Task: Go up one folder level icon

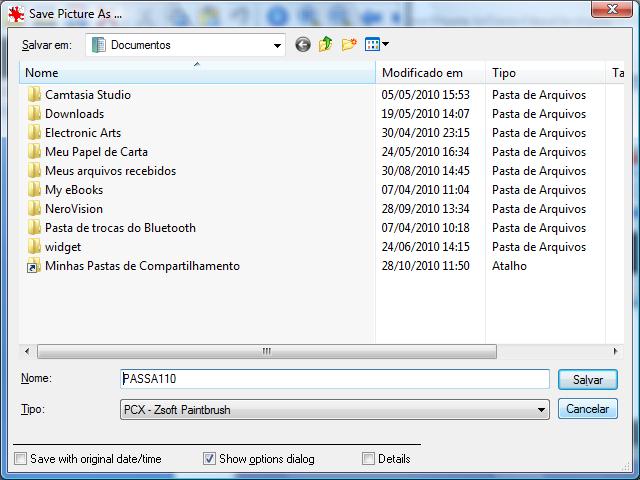Action: (x=326, y=45)
